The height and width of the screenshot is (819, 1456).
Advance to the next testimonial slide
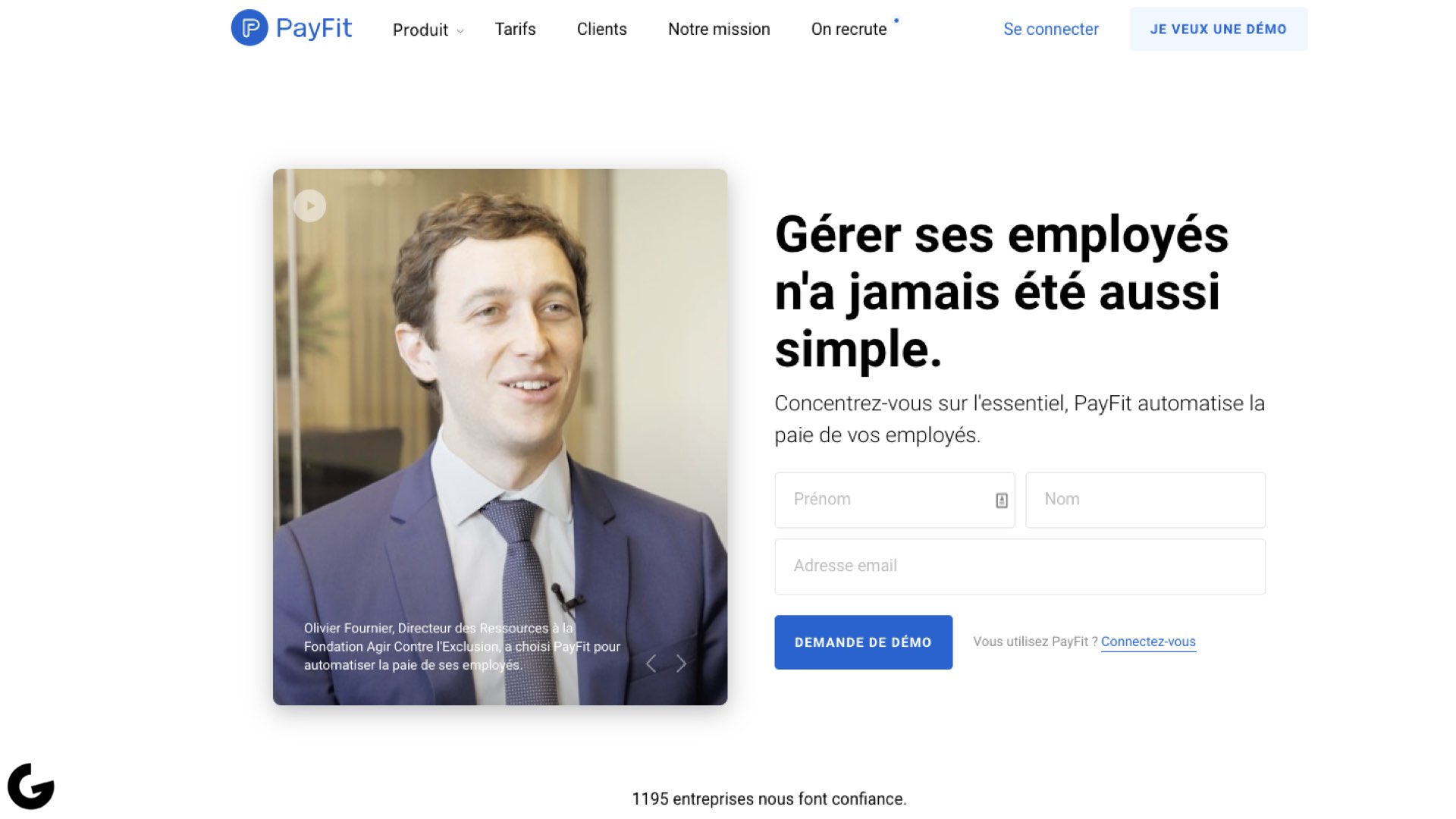point(681,664)
